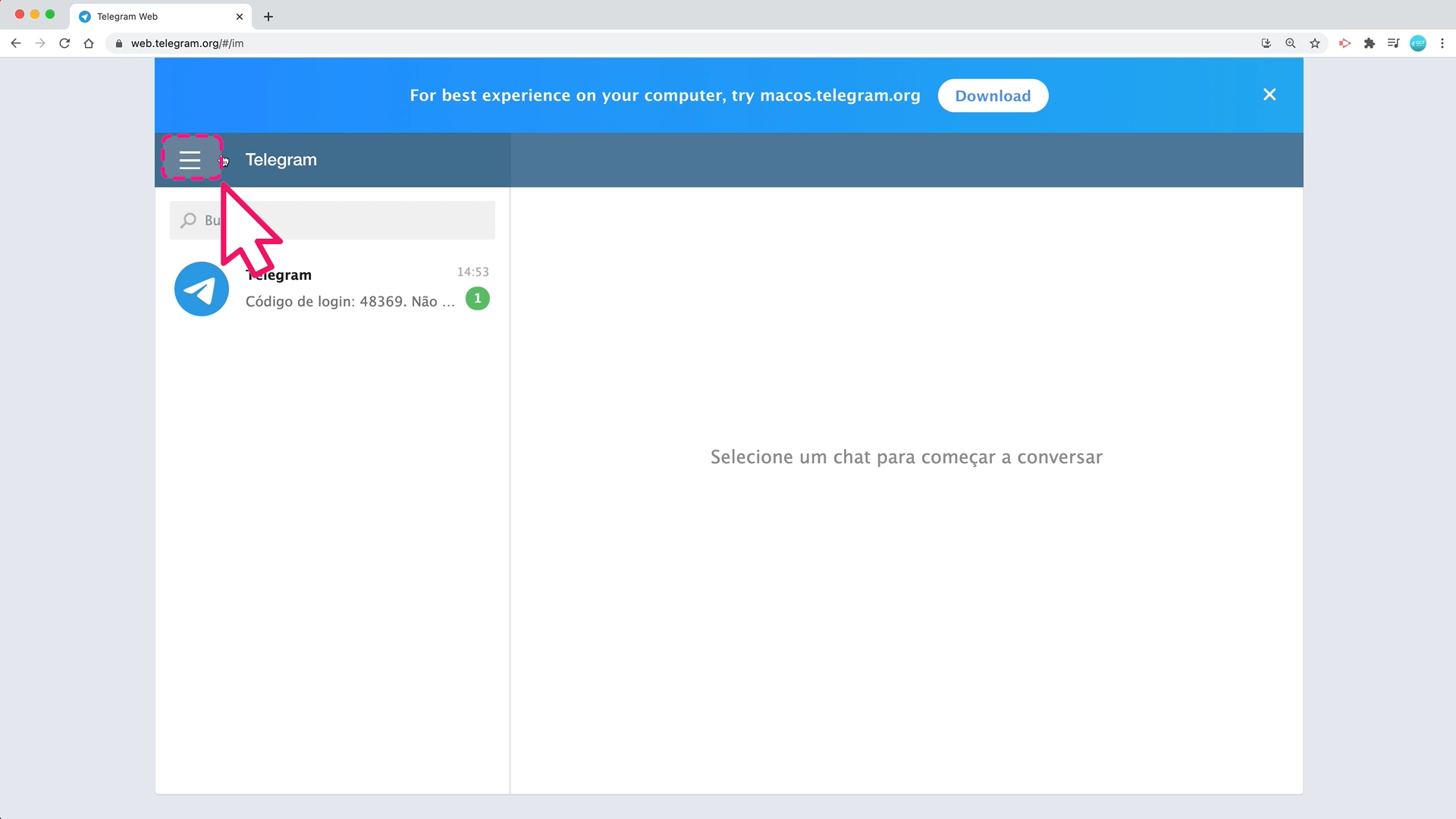Viewport: 1456px width, 819px height.
Task: Go forward in browser history
Action: 40,43
